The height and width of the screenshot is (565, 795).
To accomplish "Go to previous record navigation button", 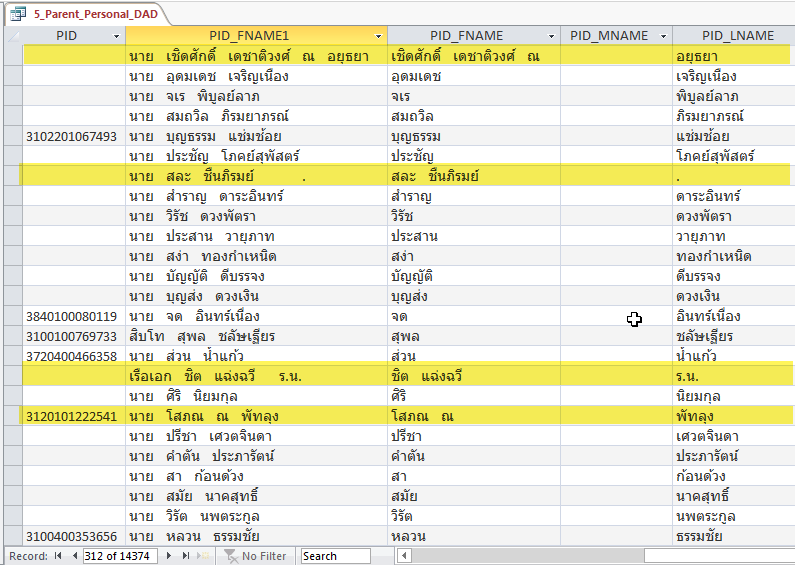I will 74,556.
